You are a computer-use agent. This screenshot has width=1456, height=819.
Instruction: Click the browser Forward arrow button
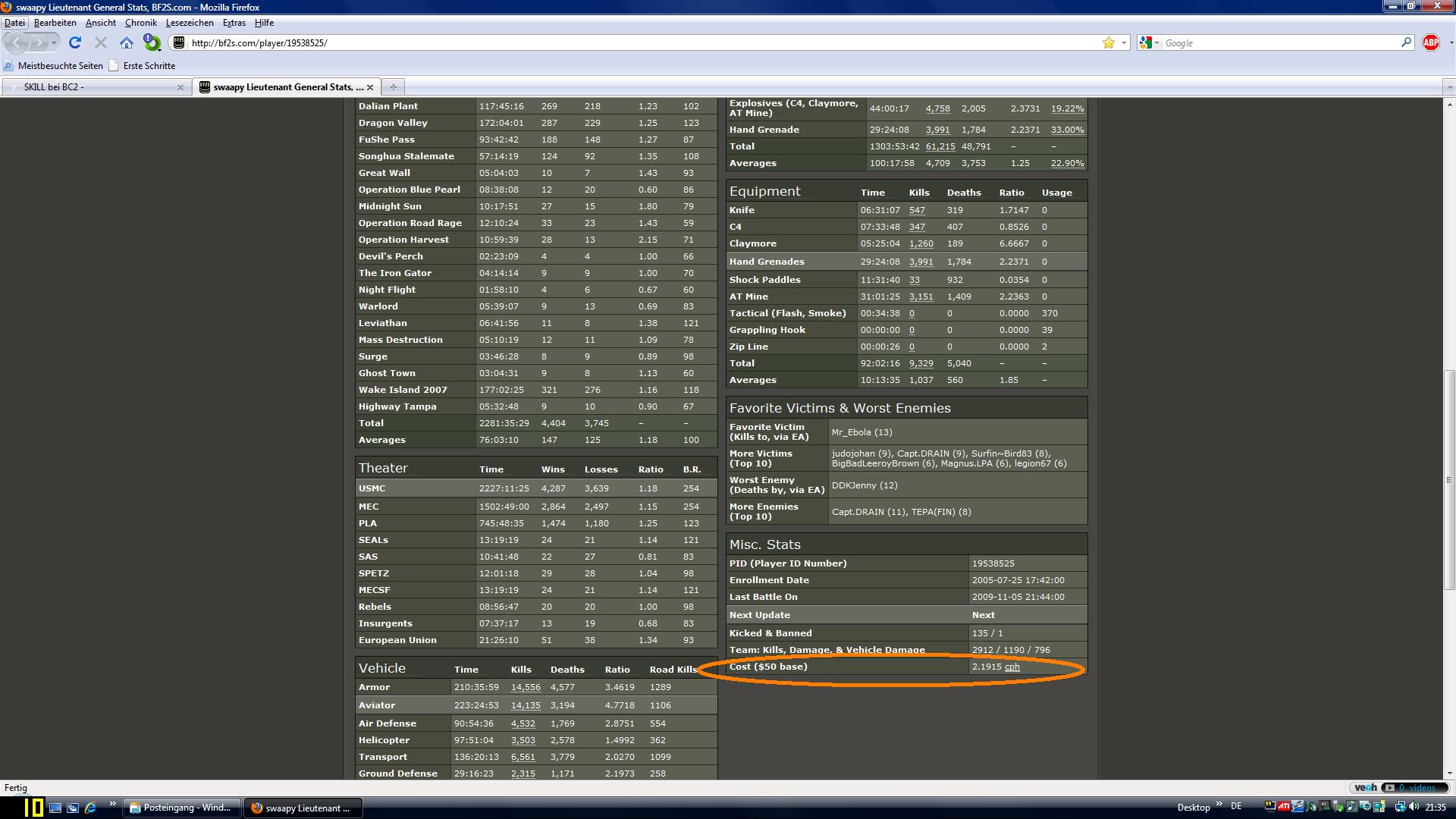[38, 43]
